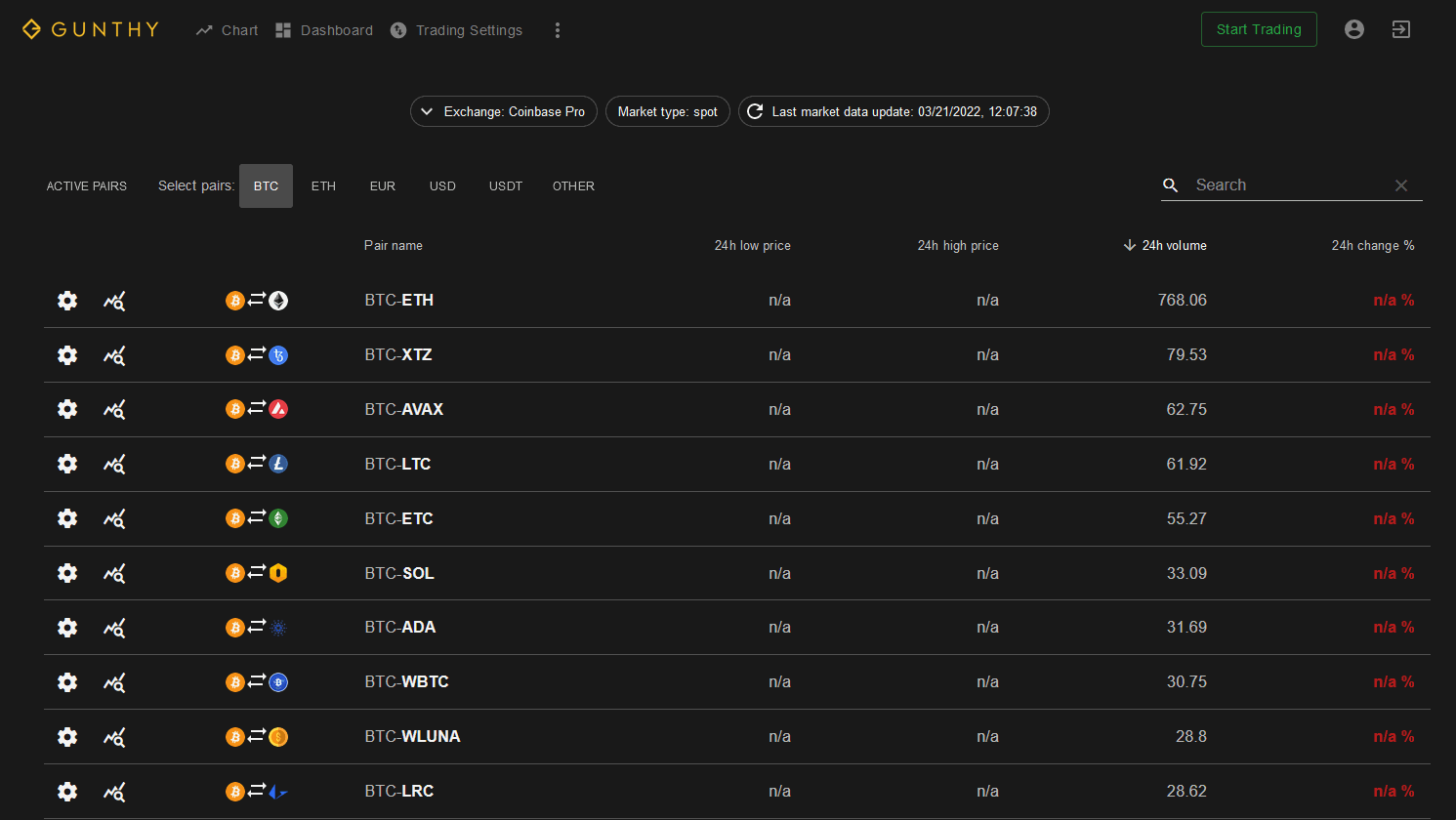Click the Start Trading button

point(1259,29)
